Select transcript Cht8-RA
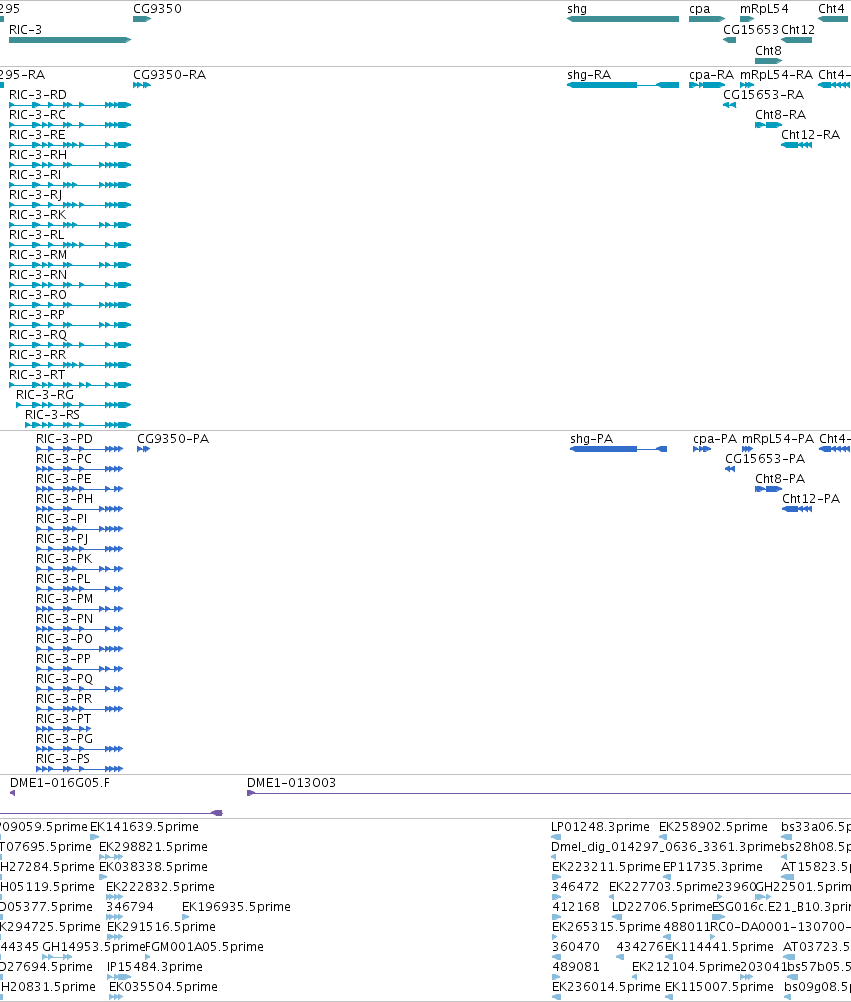This screenshot has height=1002, width=851. click(x=768, y=125)
